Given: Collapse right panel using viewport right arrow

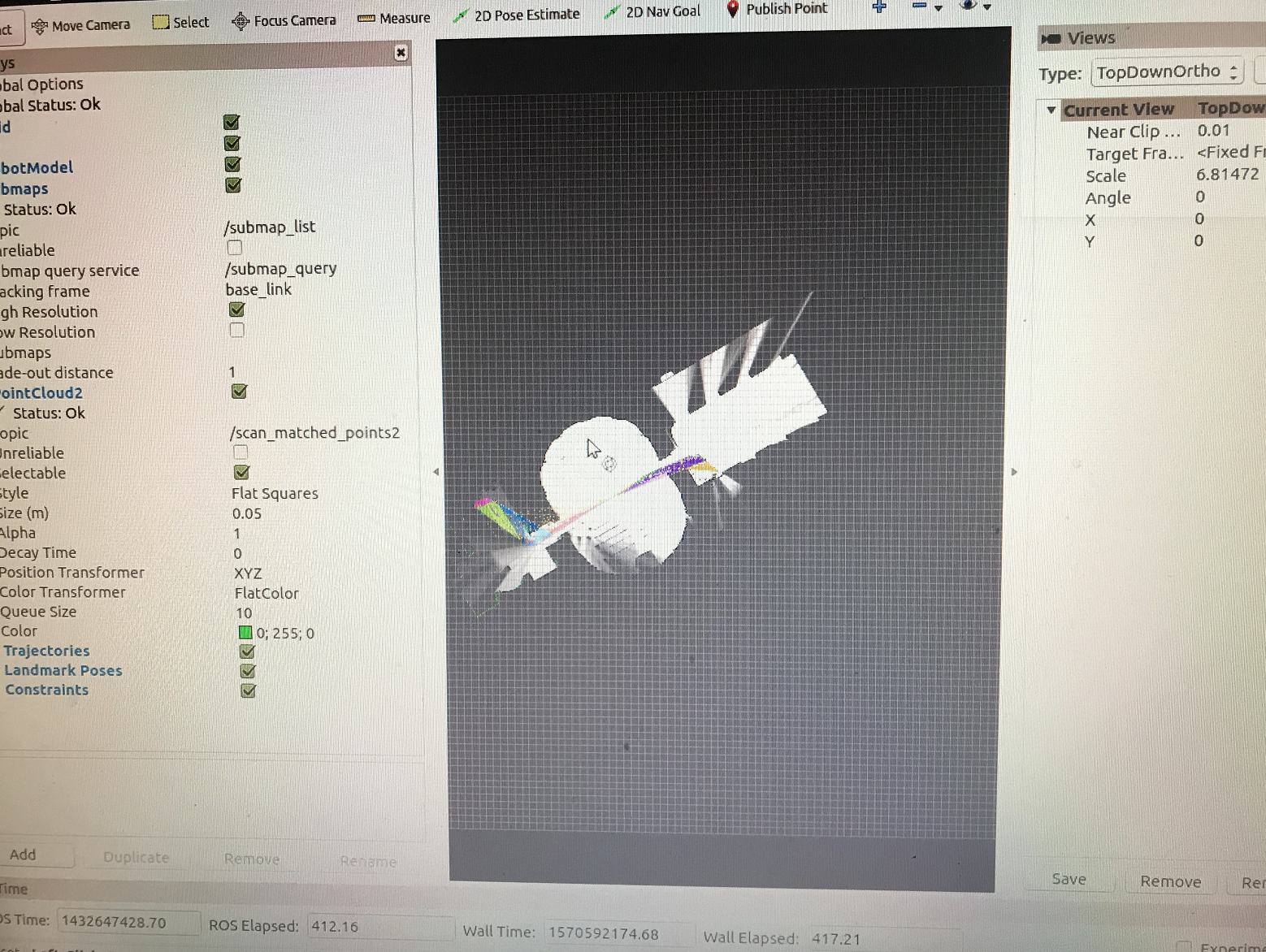Looking at the screenshot, I should tap(1014, 471).
